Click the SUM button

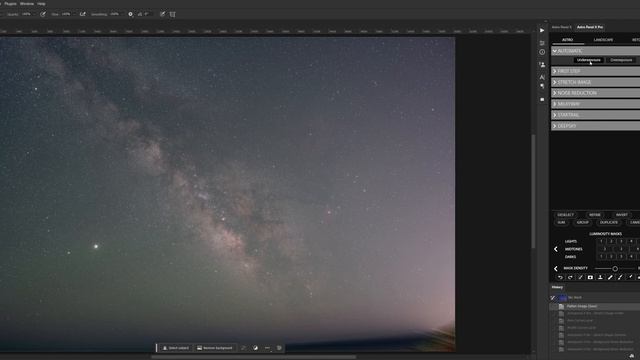[562, 222]
